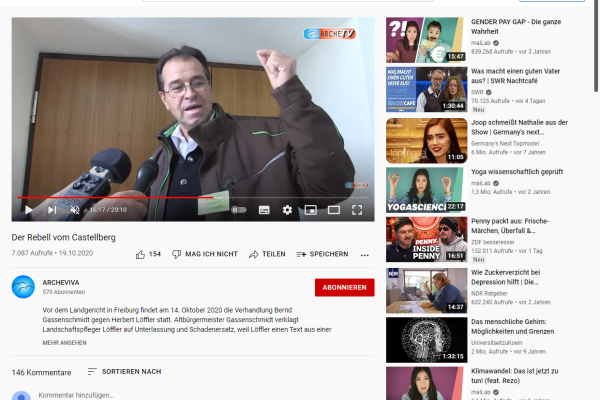
Task: Open the 'Yoga wissenschaftlich geprüft' video thumbnail
Action: 425,189
